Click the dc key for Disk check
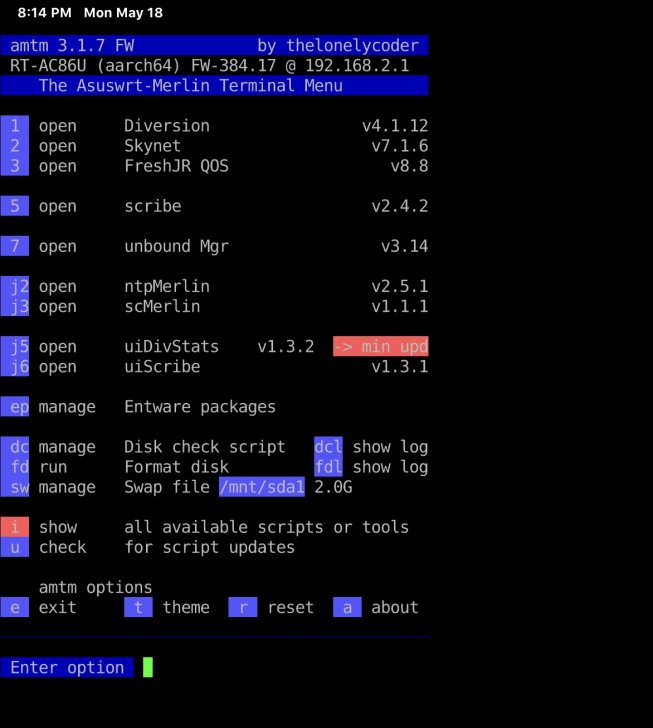This screenshot has width=653, height=728. (x=14, y=447)
